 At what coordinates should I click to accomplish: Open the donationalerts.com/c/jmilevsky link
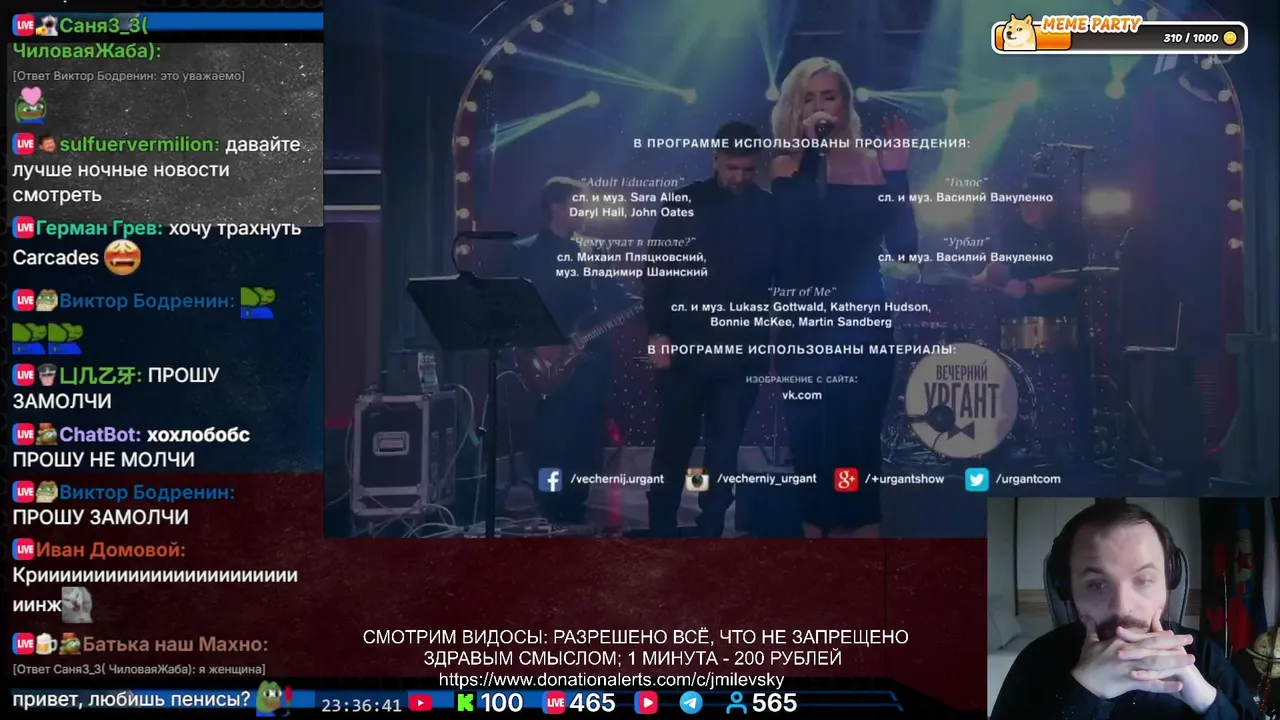(x=611, y=680)
